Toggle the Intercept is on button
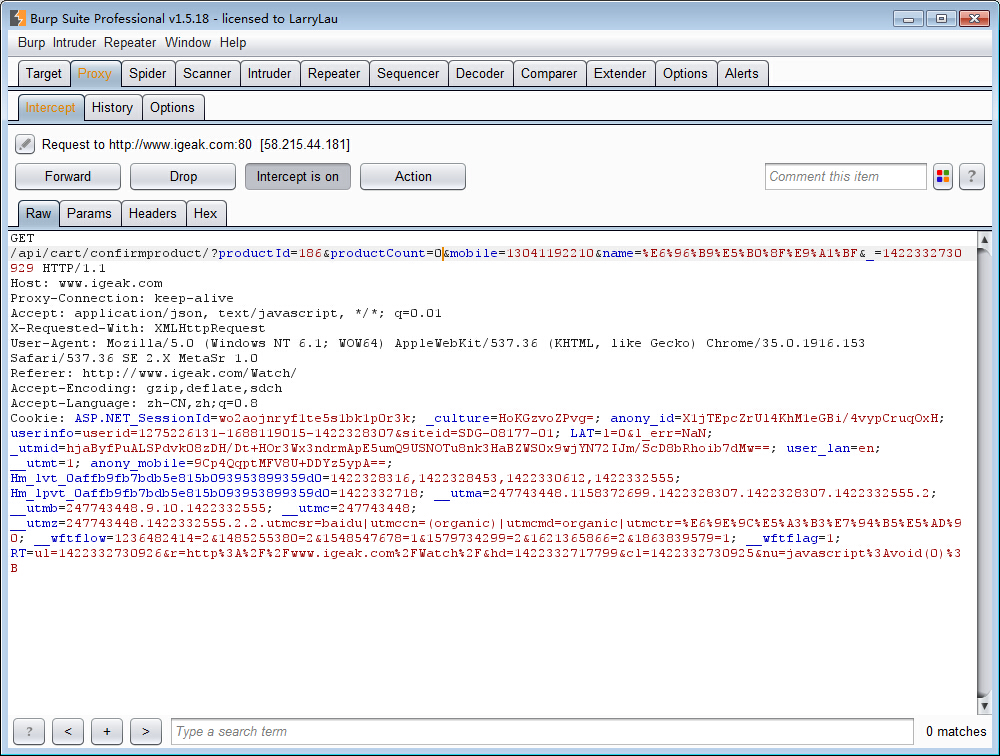The image size is (1000, 756). tap(298, 177)
